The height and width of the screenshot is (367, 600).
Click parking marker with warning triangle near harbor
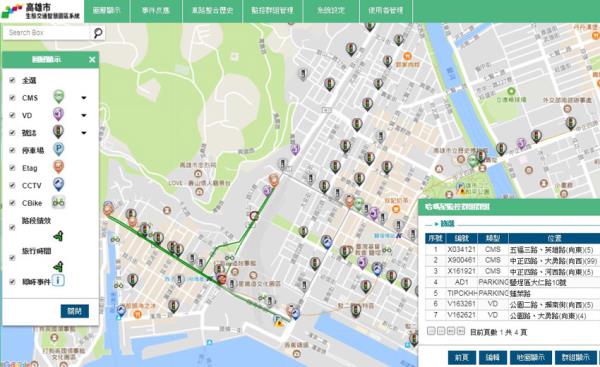tap(278, 321)
